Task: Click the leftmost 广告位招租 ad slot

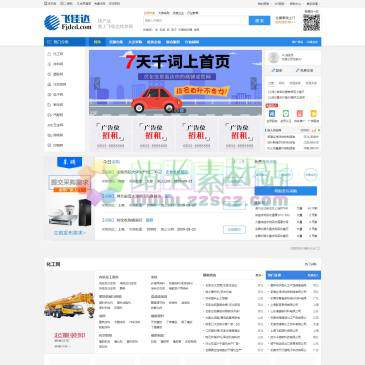Action: pyautogui.click(x=110, y=135)
